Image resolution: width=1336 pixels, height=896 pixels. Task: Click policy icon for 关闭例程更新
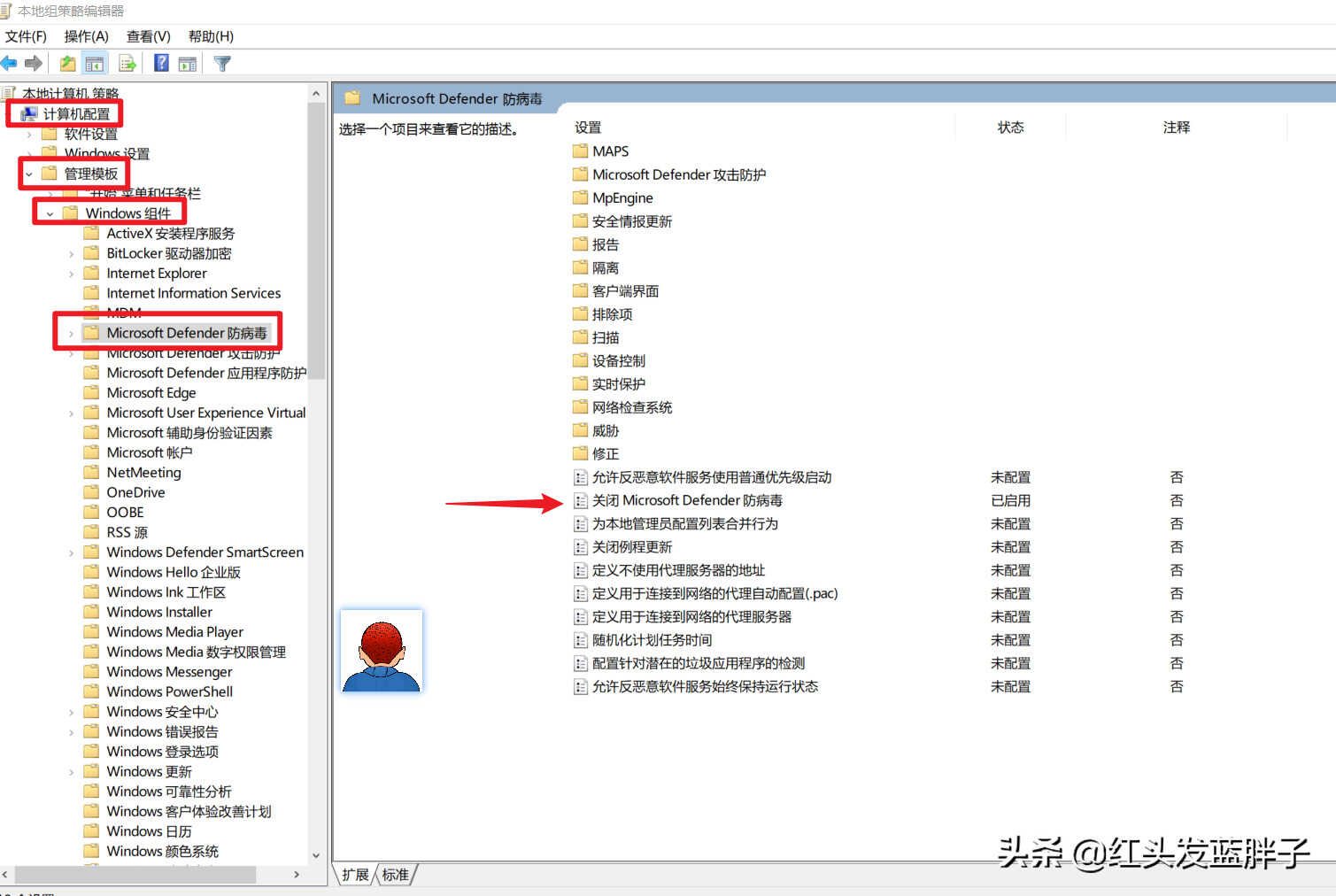[x=581, y=547]
